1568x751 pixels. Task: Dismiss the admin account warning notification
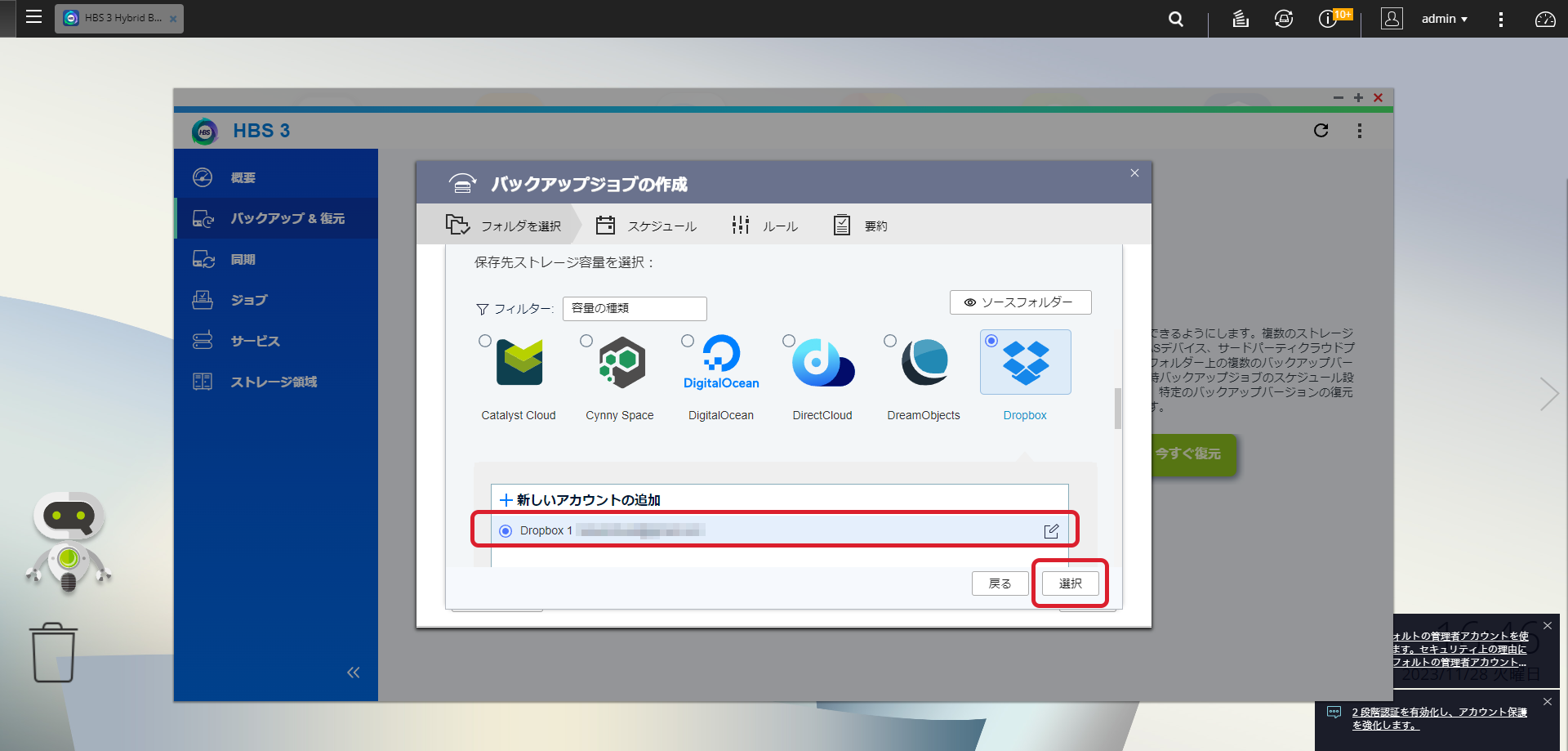(x=1548, y=626)
